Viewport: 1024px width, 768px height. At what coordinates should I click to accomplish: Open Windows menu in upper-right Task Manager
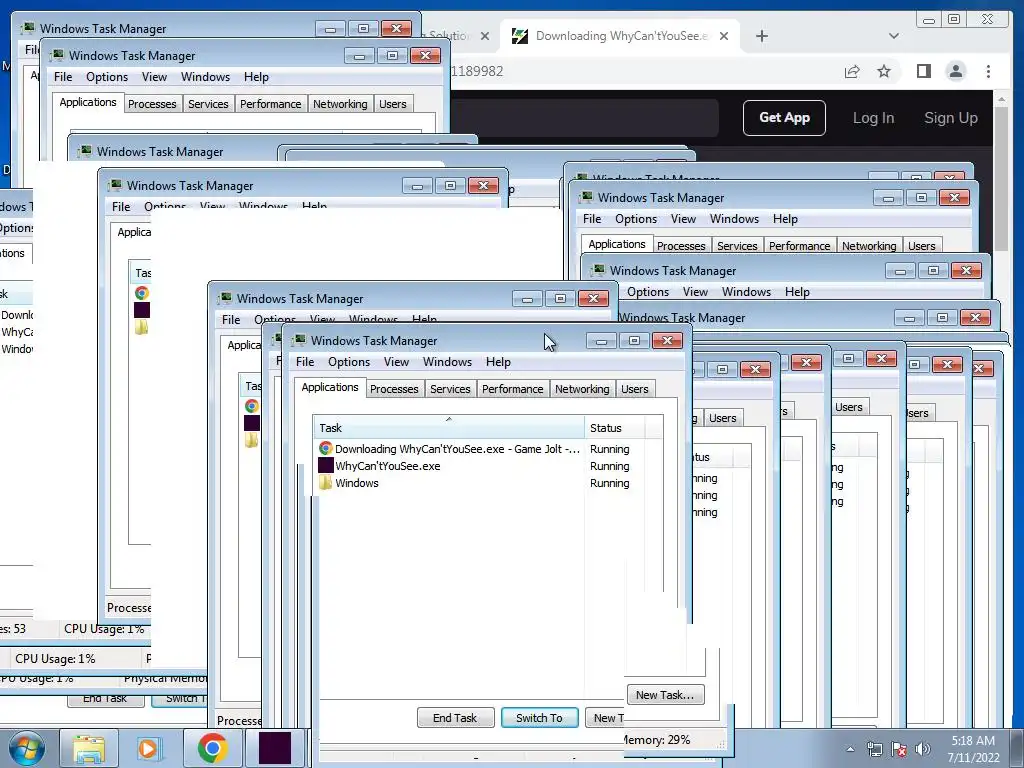tap(734, 219)
